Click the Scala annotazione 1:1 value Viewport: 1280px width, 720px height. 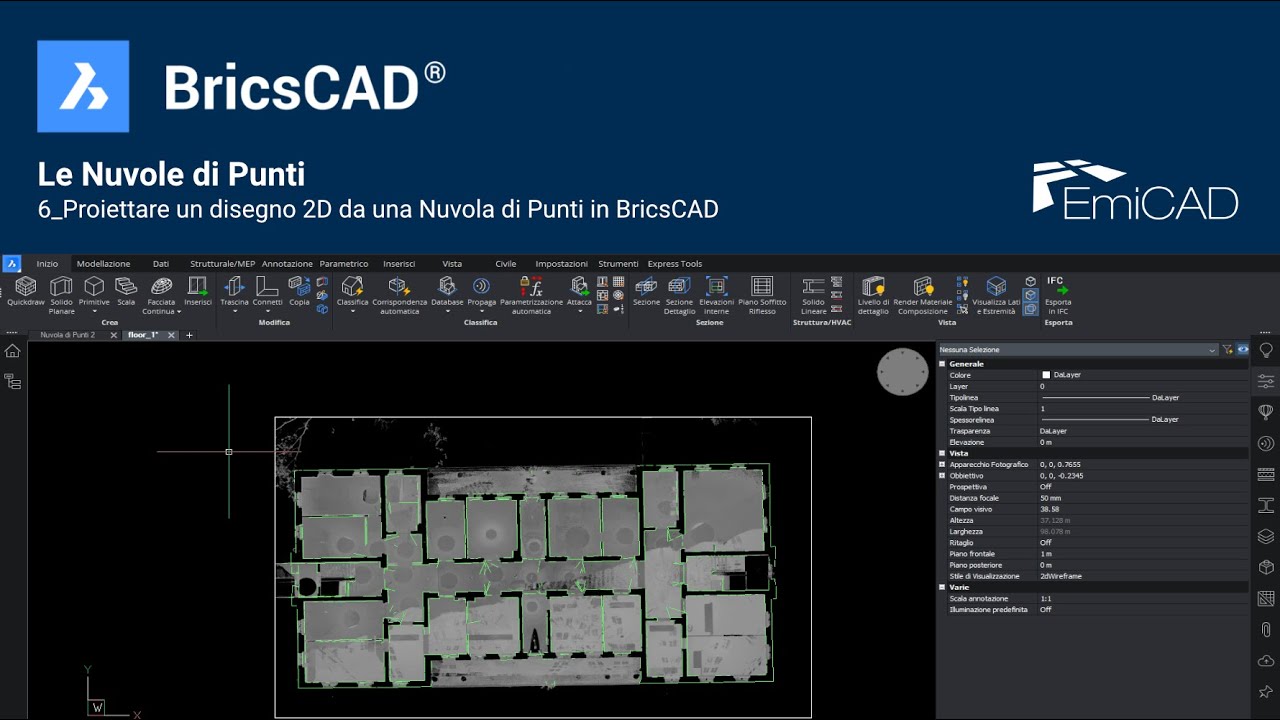(1046, 598)
